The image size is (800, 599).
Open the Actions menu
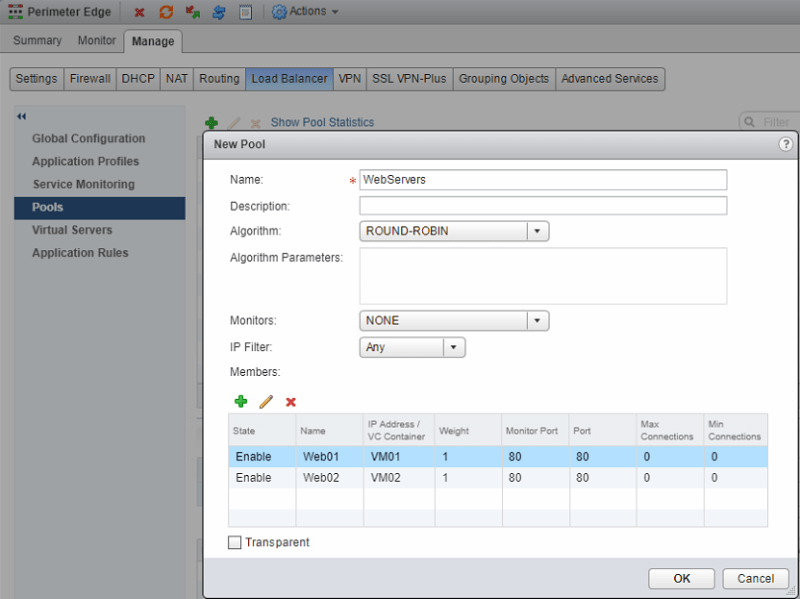[x=305, y=12]
